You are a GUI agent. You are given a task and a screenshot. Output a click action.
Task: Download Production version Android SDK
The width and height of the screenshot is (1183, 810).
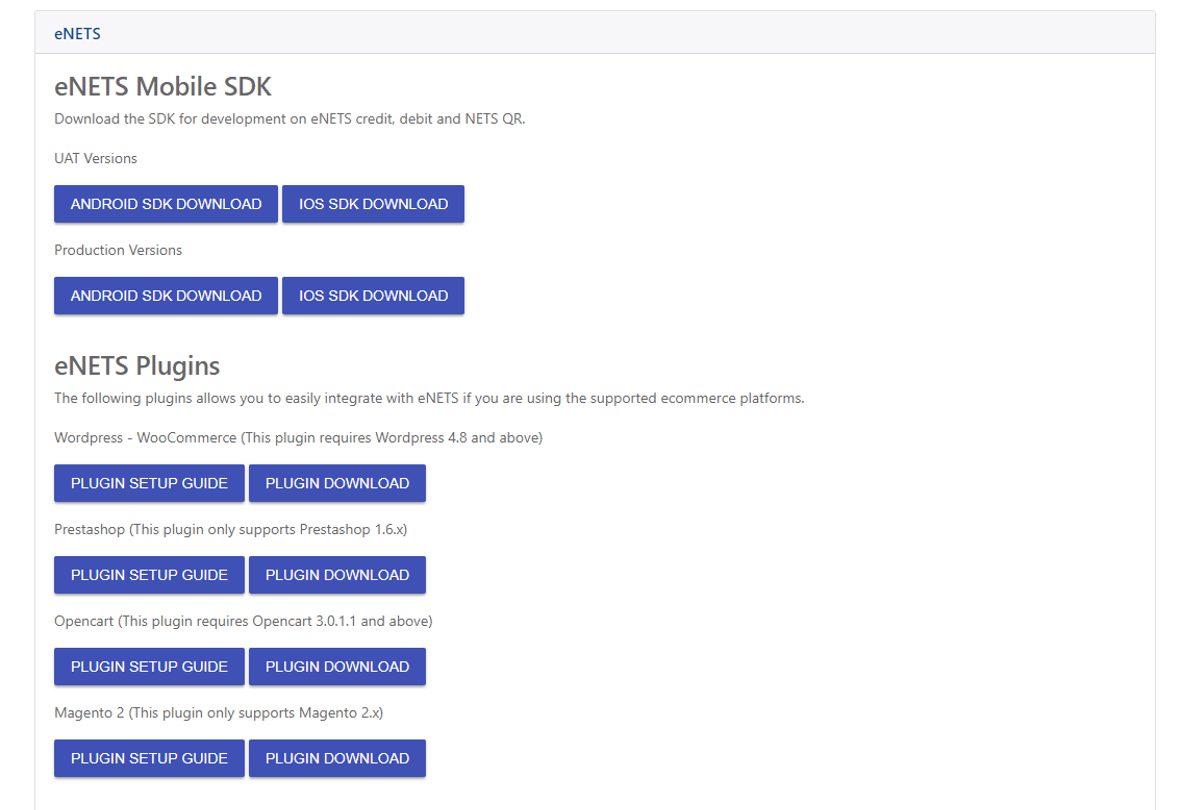pyautogui.click(x=166, y=296)
